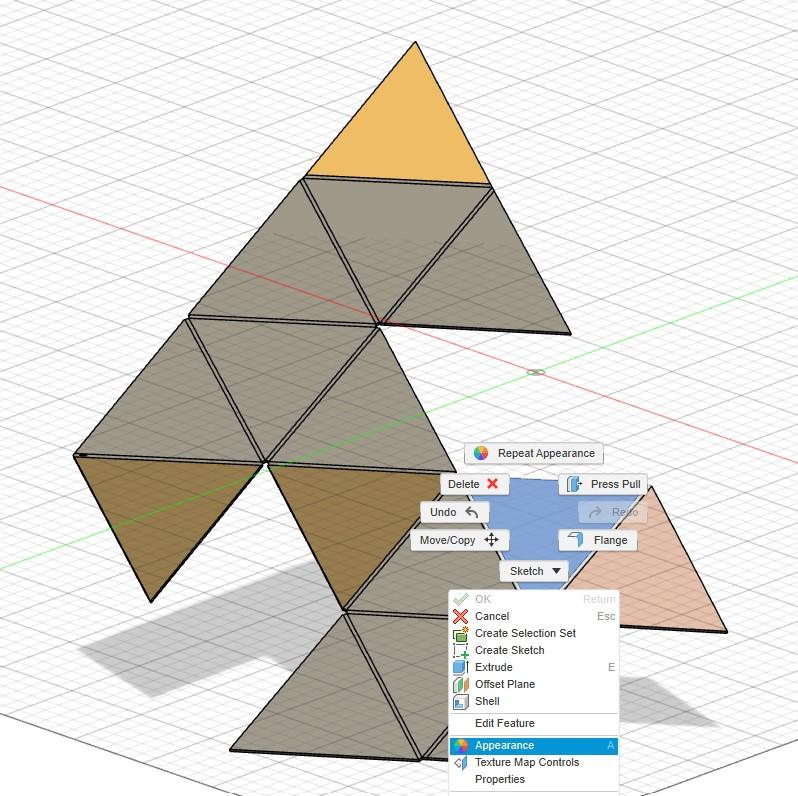798x796 pixels.
Task: Open the Sketch dropdown
Action: (534, 571)
